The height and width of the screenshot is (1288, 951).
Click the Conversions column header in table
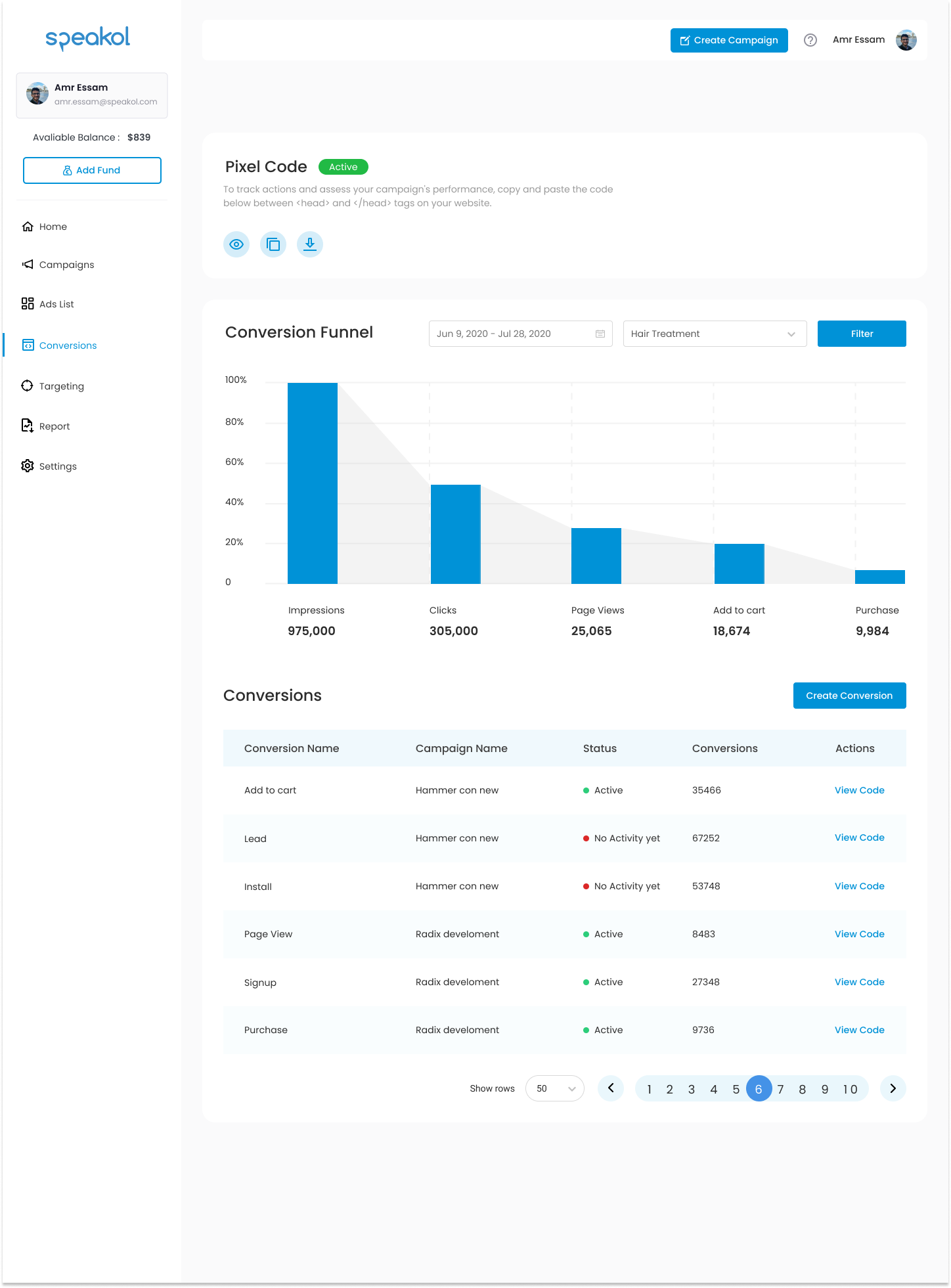725,748
